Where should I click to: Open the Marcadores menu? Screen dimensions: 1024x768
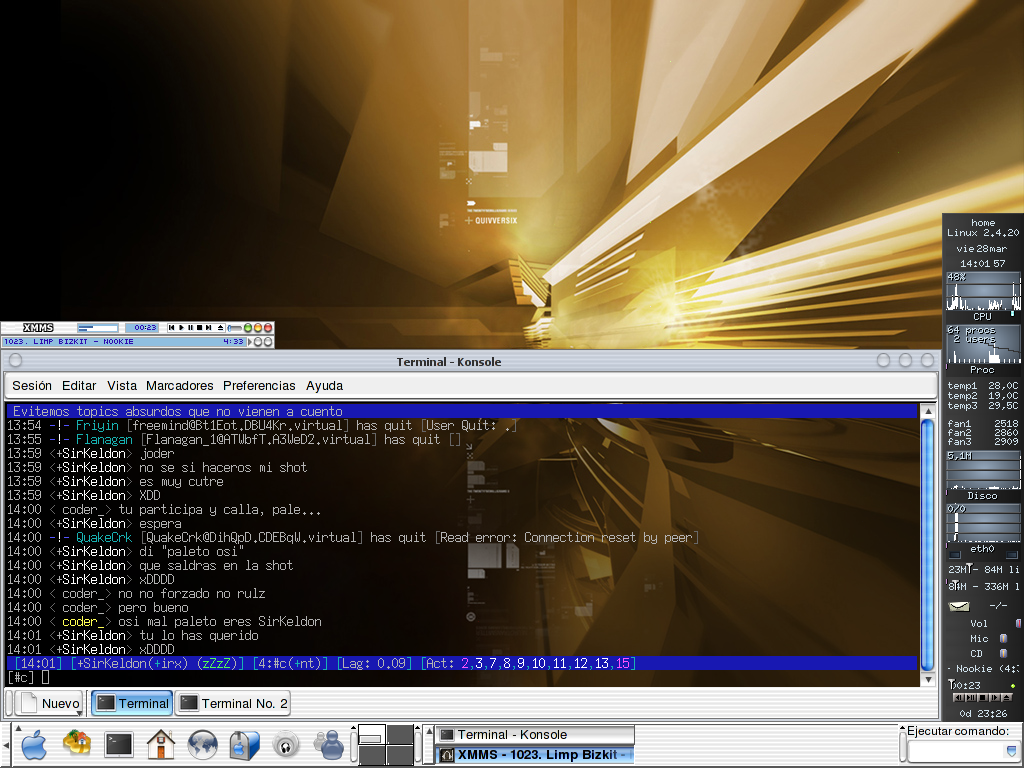(180, 385)
